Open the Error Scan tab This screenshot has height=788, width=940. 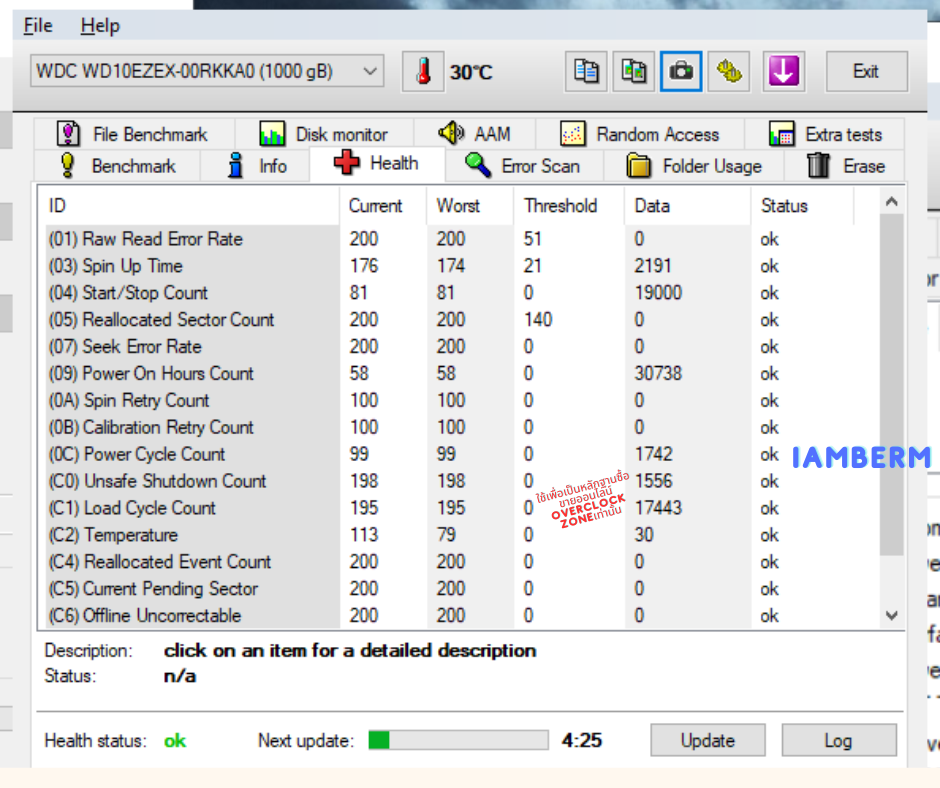tap(522, 166)
